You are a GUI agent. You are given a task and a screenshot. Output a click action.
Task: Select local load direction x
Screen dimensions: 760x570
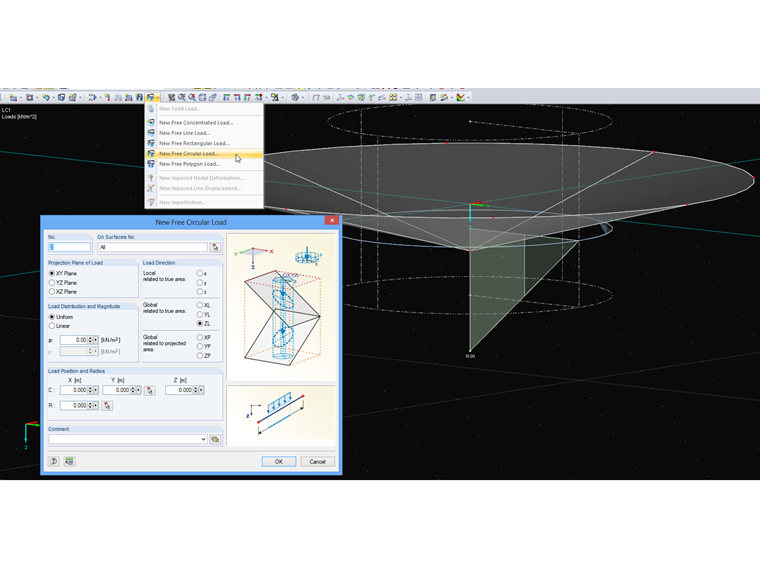coord(200,273)
